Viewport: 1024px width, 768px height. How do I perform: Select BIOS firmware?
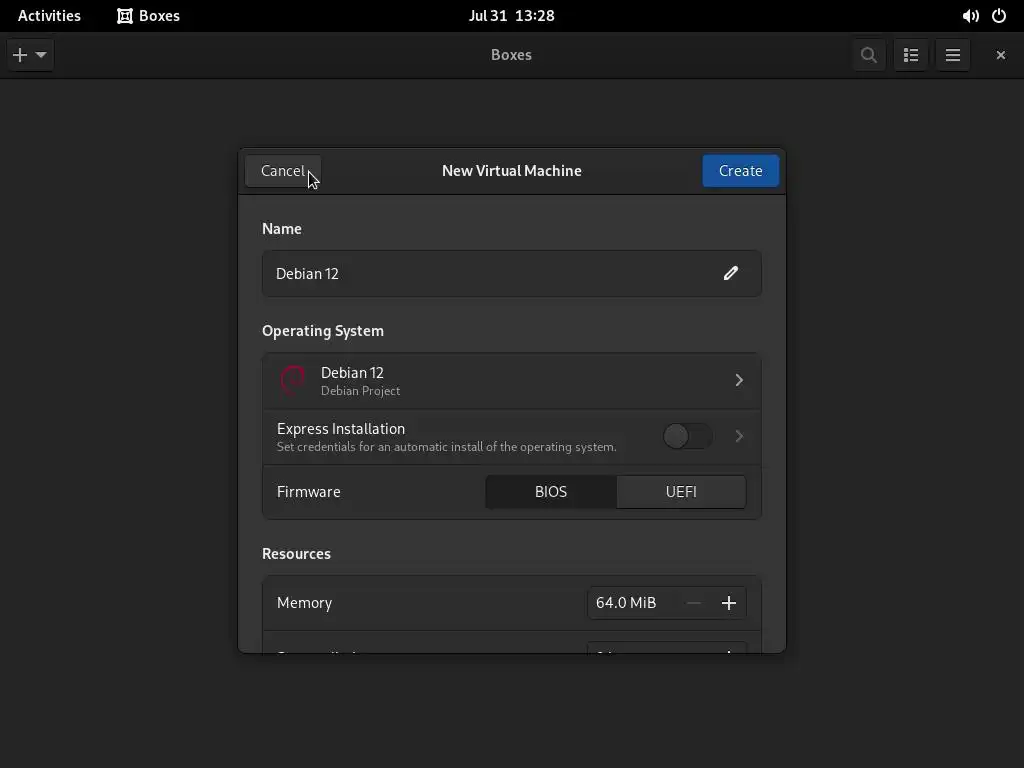pos(551,492)
